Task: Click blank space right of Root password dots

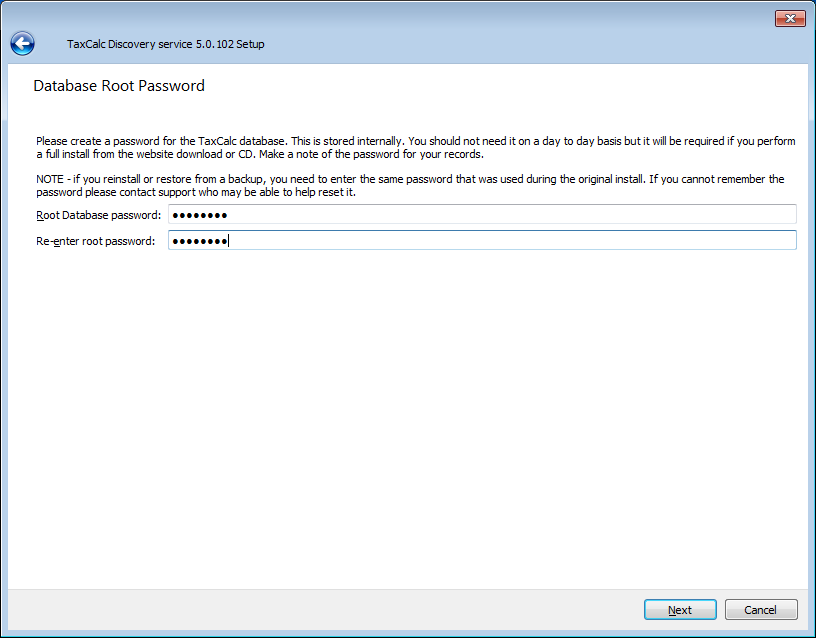Action: point(500,215)
